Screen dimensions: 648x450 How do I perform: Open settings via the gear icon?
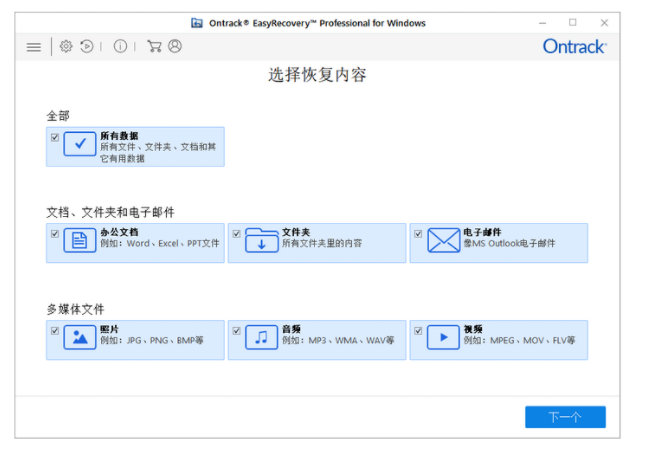[66, 46]
